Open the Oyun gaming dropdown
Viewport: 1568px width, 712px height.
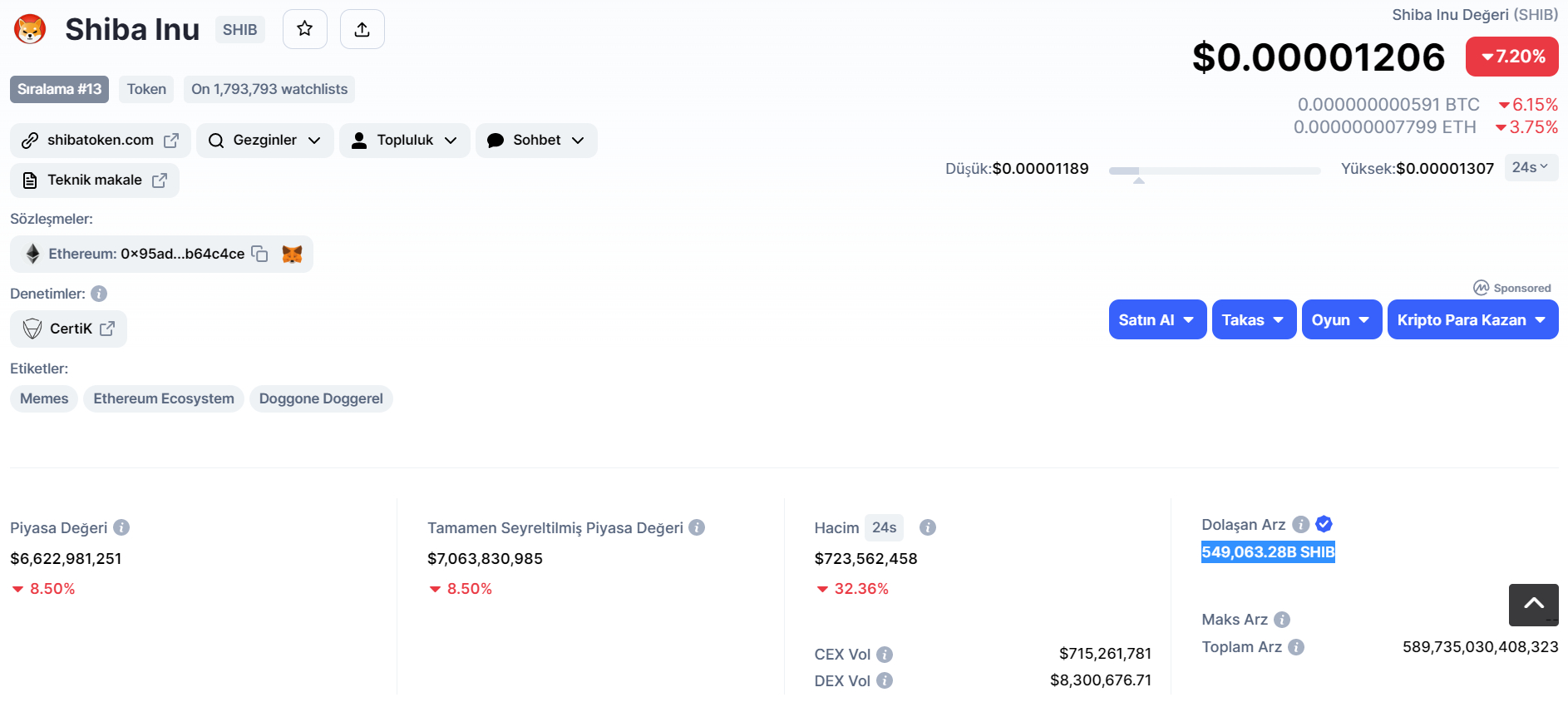point(1342,320)
